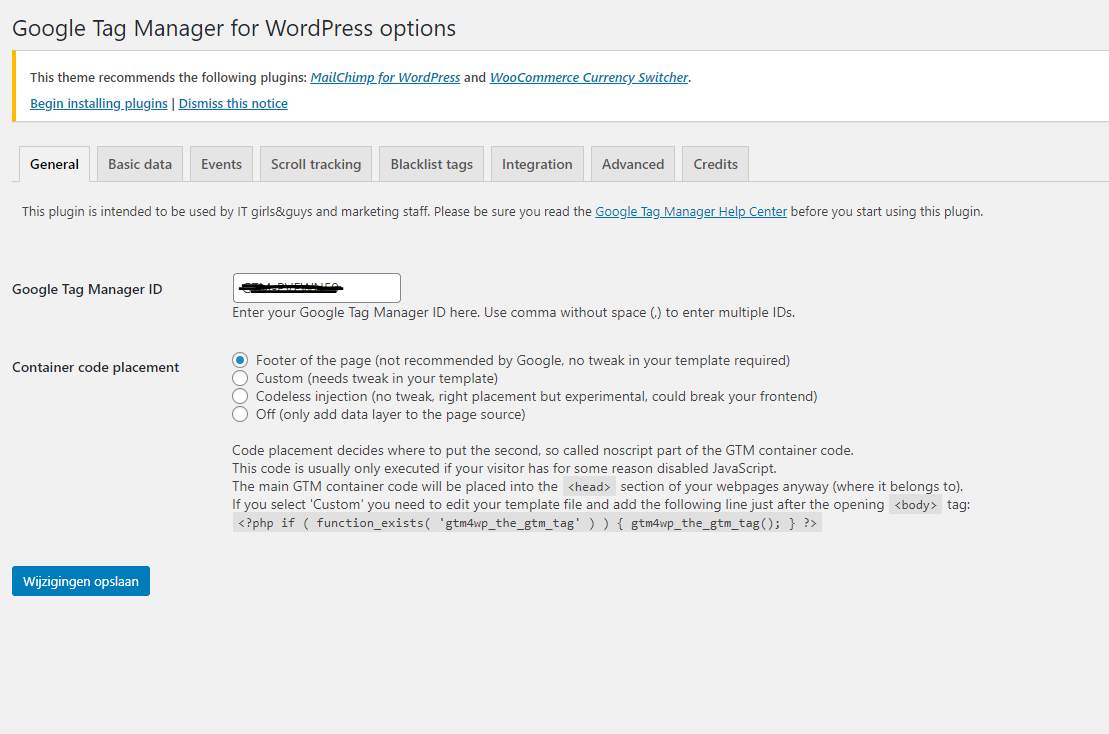This screenshot has width=1109, height=734.
Task: Click 'This code is usually only executed' line
Action: pos(504,468)
